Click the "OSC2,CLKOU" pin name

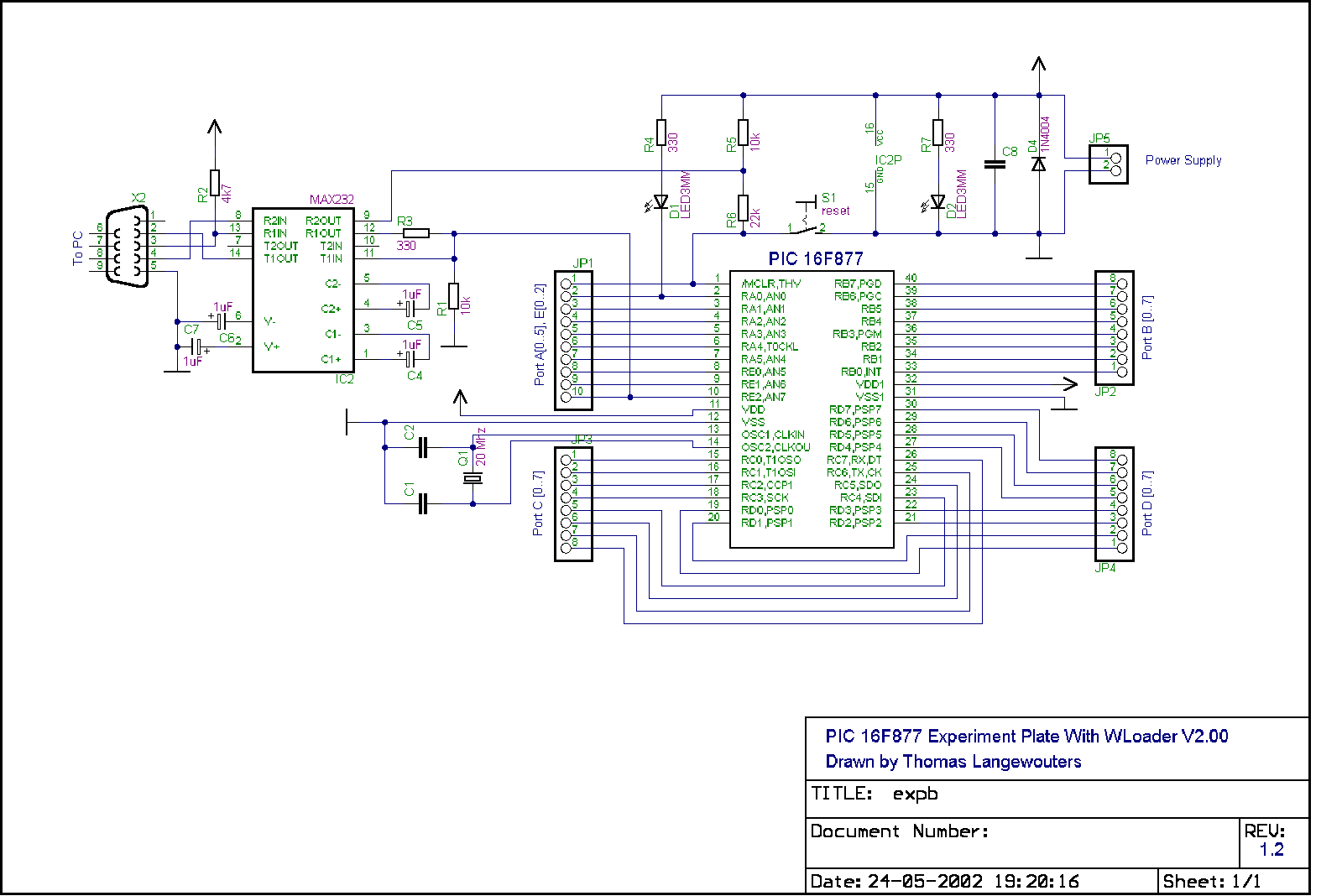(x=775, y=447)
